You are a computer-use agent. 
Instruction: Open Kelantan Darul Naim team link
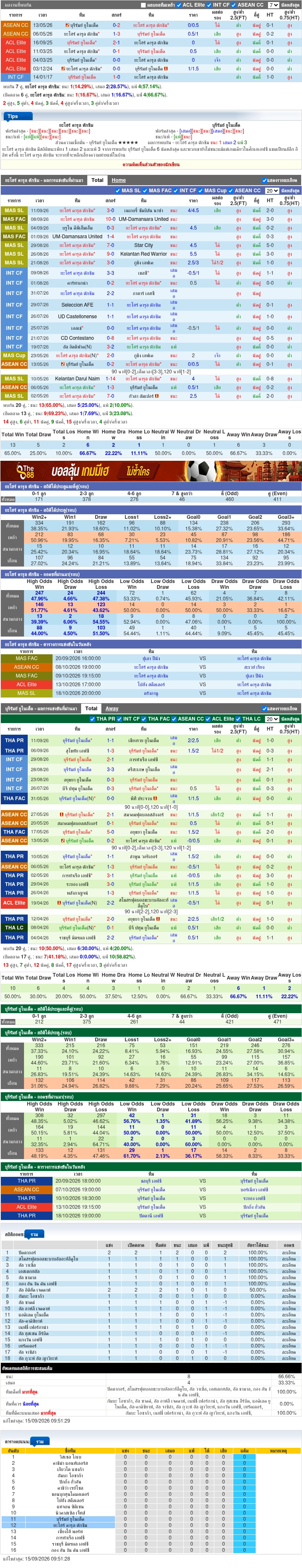(x=77, y=379)
